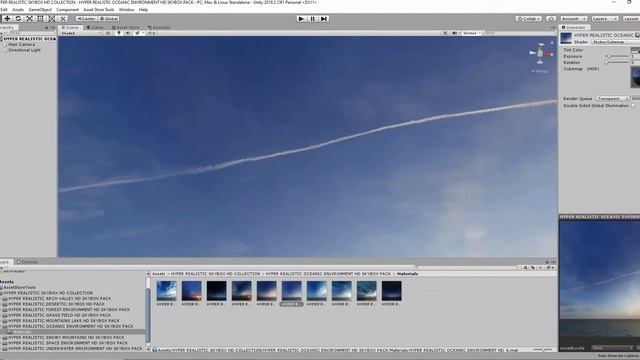Open the Layout dropdown
The width and height of the screenshot is (640, 360).
point(631,19)
